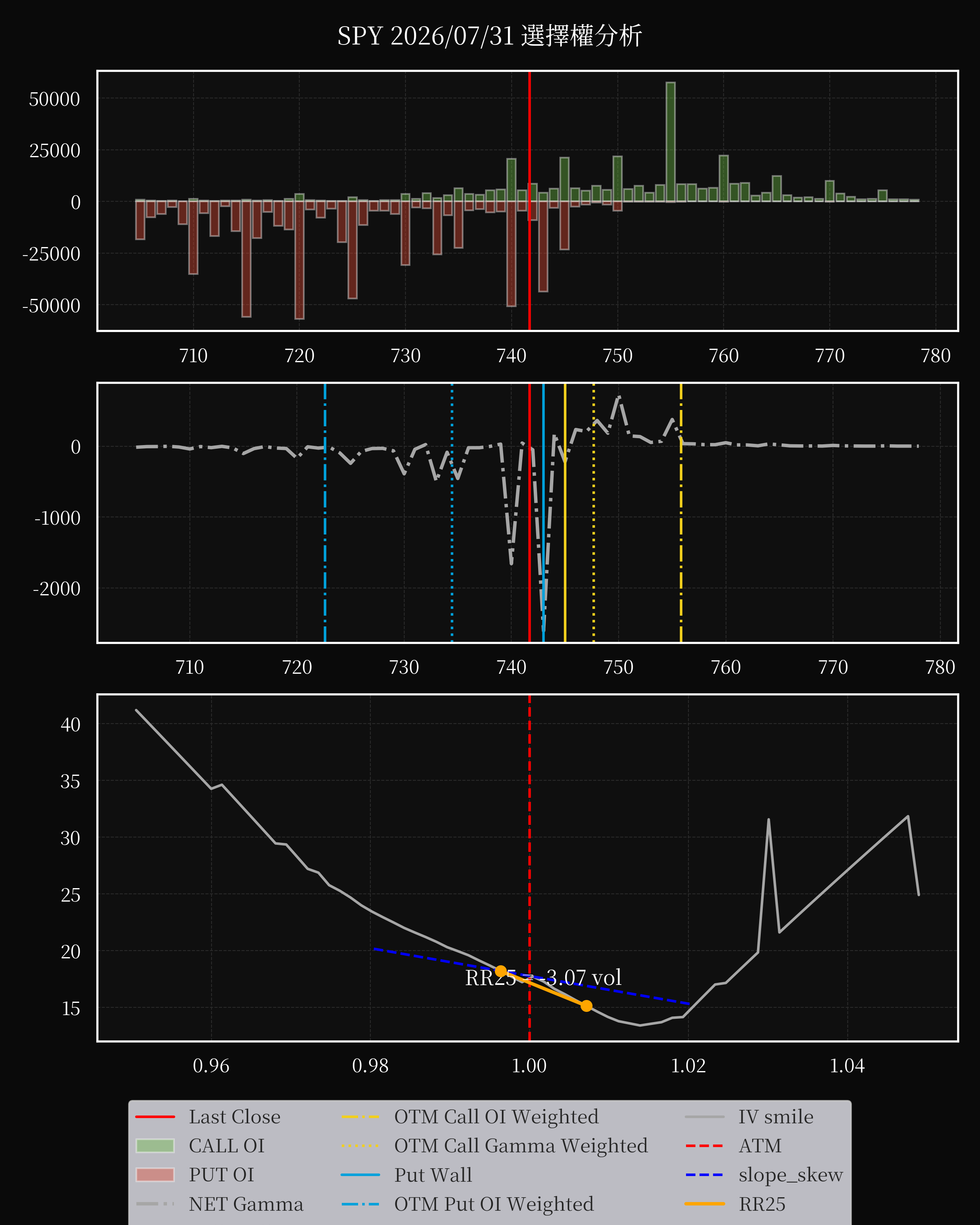Click the '-2000' y-axis label in gamma chart
Image resolution: width=980 pixels, height=1225 pixels.
tap(57, 589)
